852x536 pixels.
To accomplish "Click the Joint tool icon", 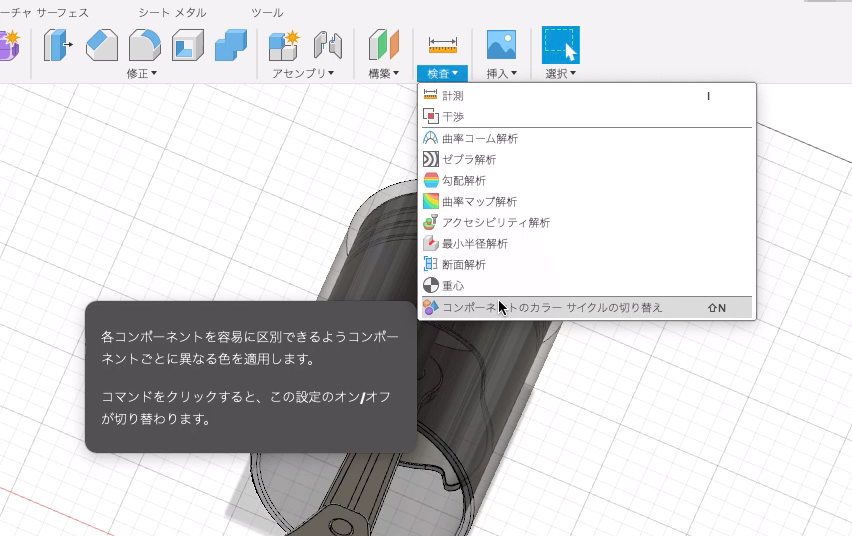I will tap(328, 45).
